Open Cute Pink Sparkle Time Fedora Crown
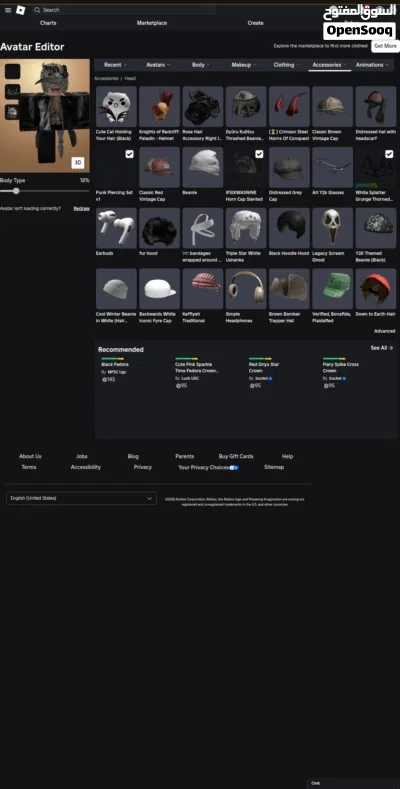The image size is (400, 789). (197, 367)
